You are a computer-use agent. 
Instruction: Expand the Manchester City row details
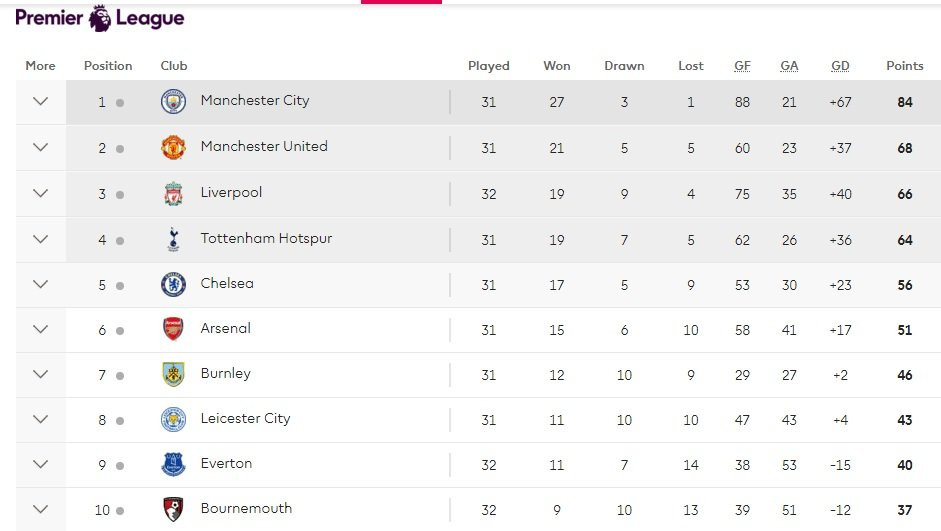pos(40,102)
